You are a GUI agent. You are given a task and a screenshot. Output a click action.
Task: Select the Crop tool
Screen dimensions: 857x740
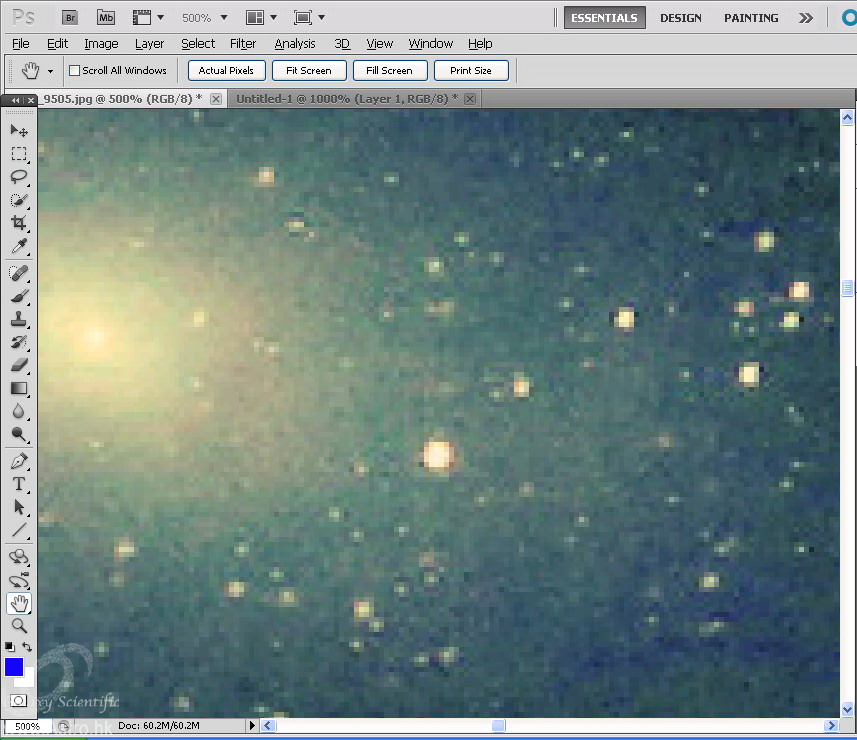[x=19, y=223]
